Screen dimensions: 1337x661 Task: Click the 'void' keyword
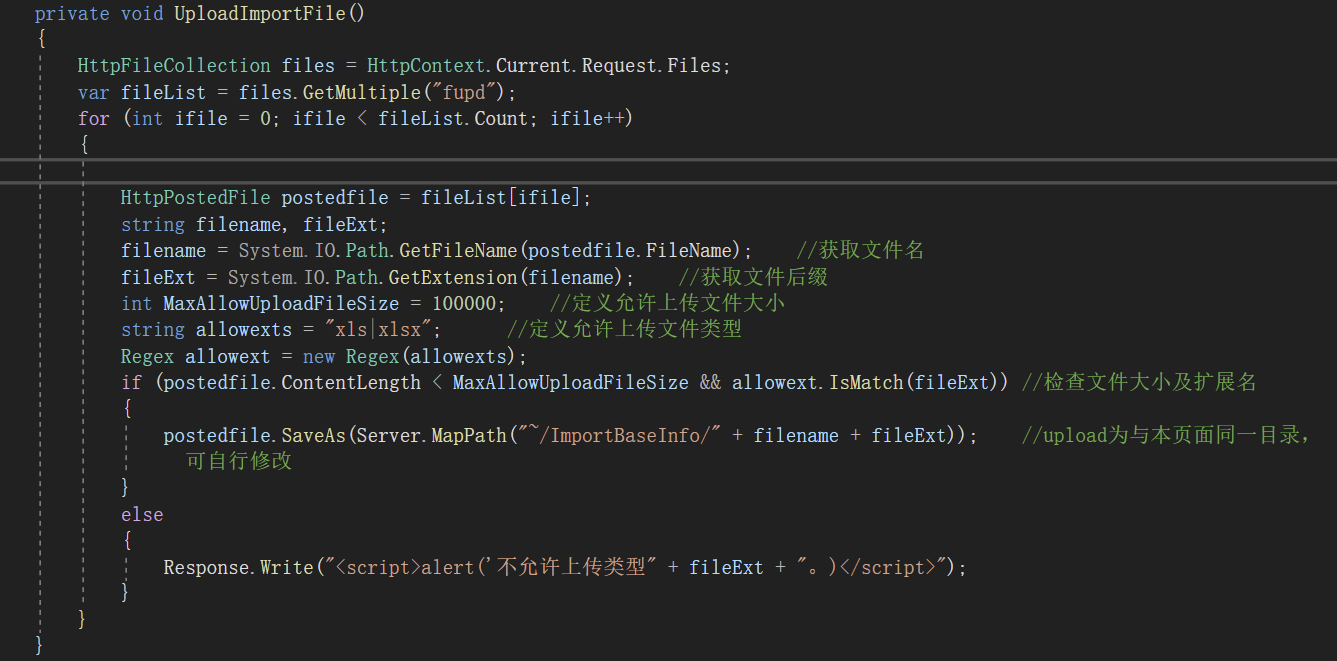pos(142,14)
